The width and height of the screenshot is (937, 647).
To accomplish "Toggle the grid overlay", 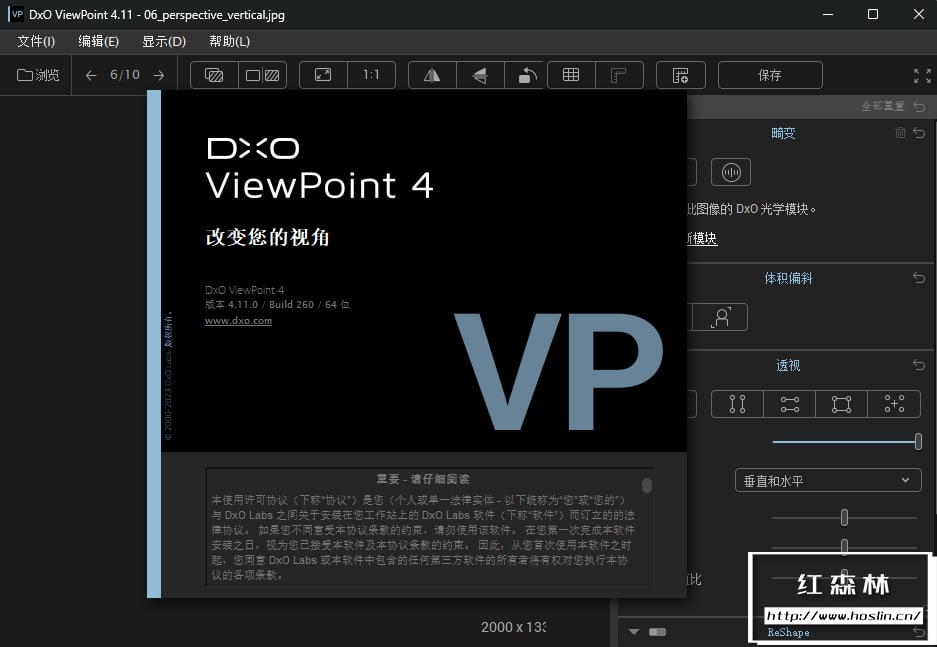I will (x=571, y=75).
